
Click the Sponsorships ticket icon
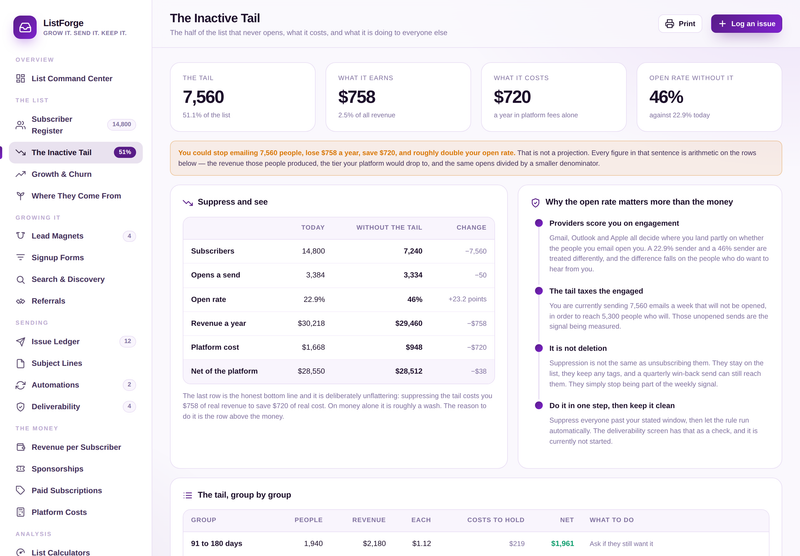click(x=20, y=469)
